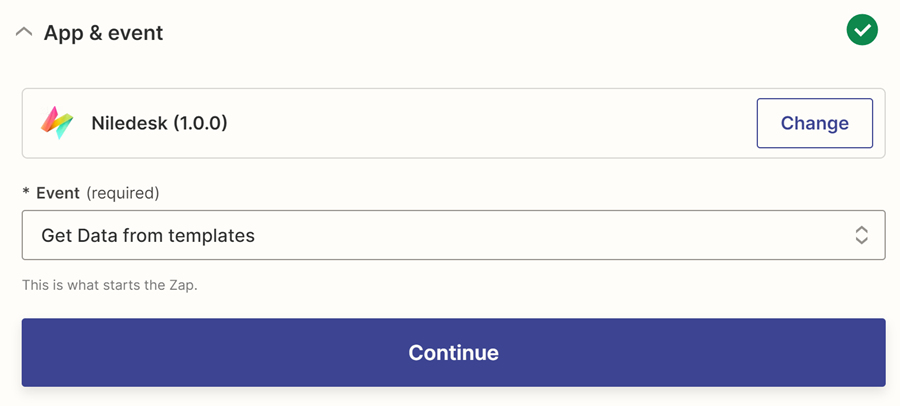This screenshot has width=900, height=406.
Task: Click the 'This is what starts the Zap' hint
Action: pos(110,285)
